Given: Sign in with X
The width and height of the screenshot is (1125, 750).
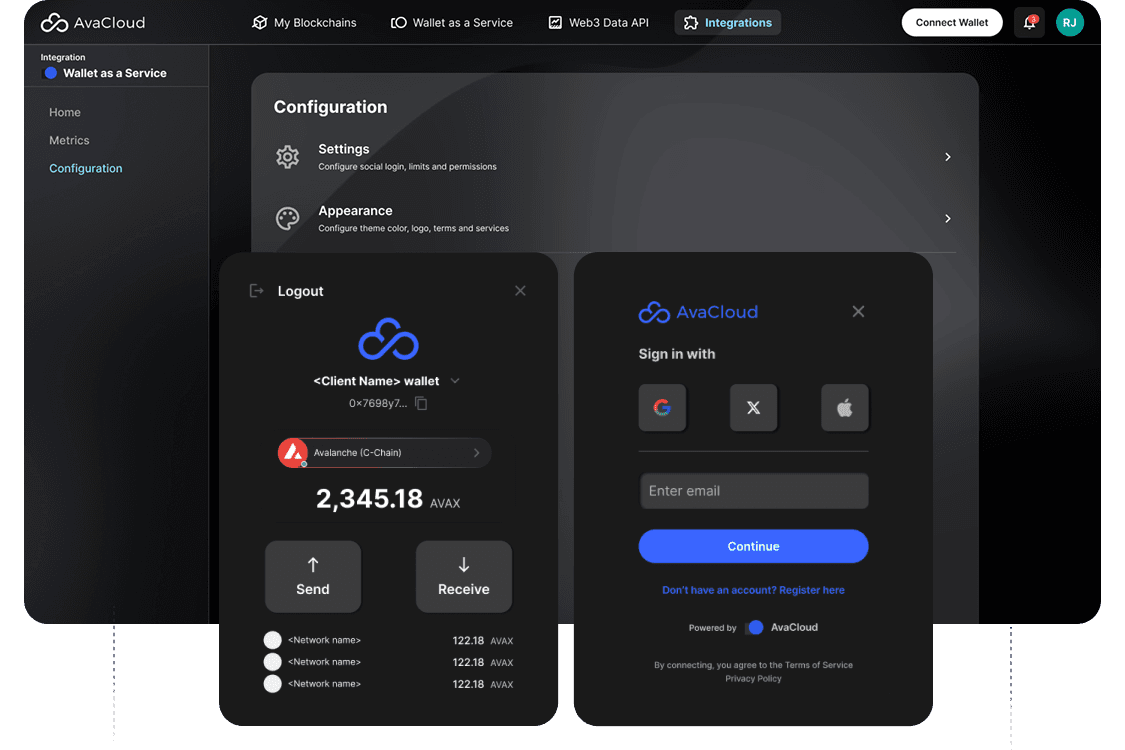Looking at the screenshot, I should (x=753, y=408).
